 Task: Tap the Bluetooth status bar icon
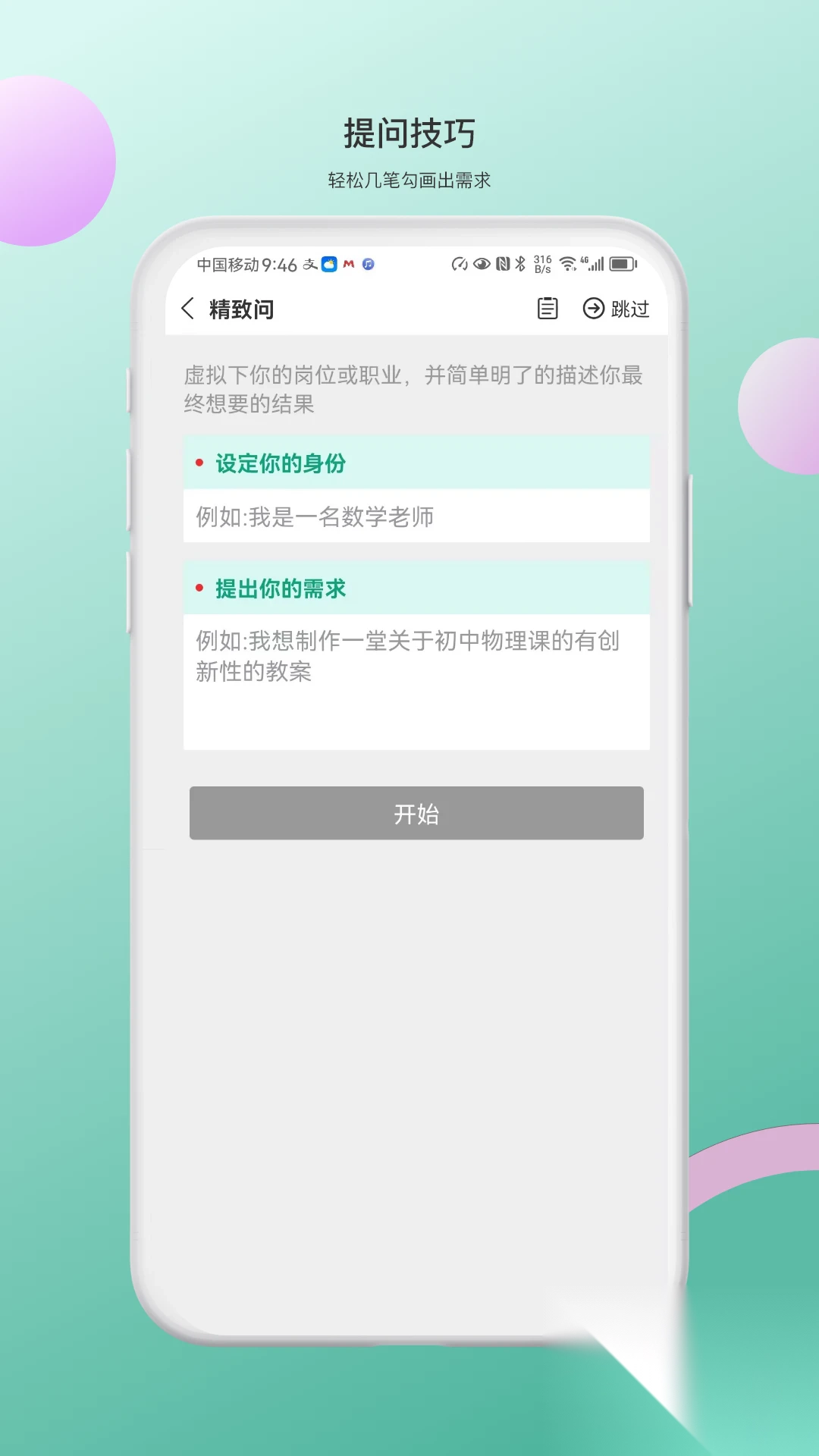(520, 264)
